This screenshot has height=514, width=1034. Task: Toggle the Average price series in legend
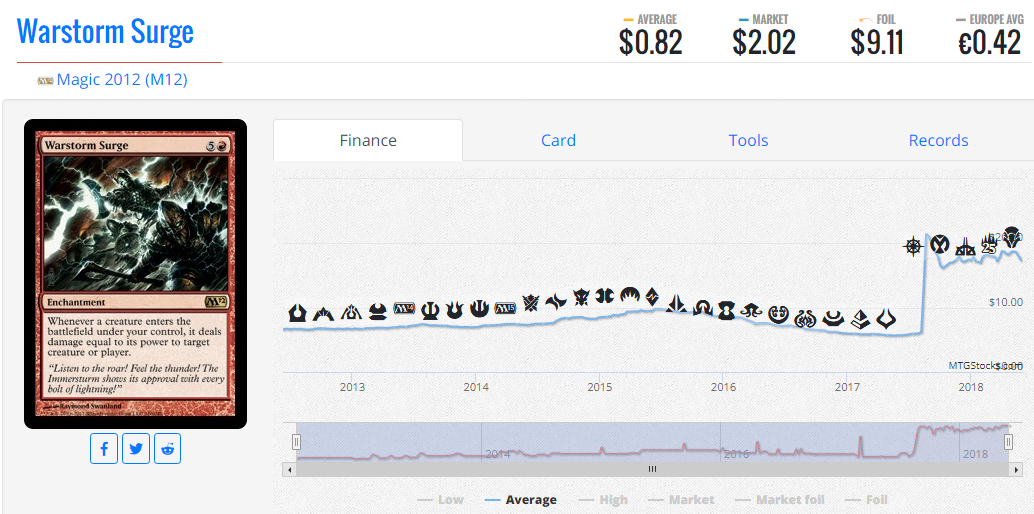pos(520,500)
